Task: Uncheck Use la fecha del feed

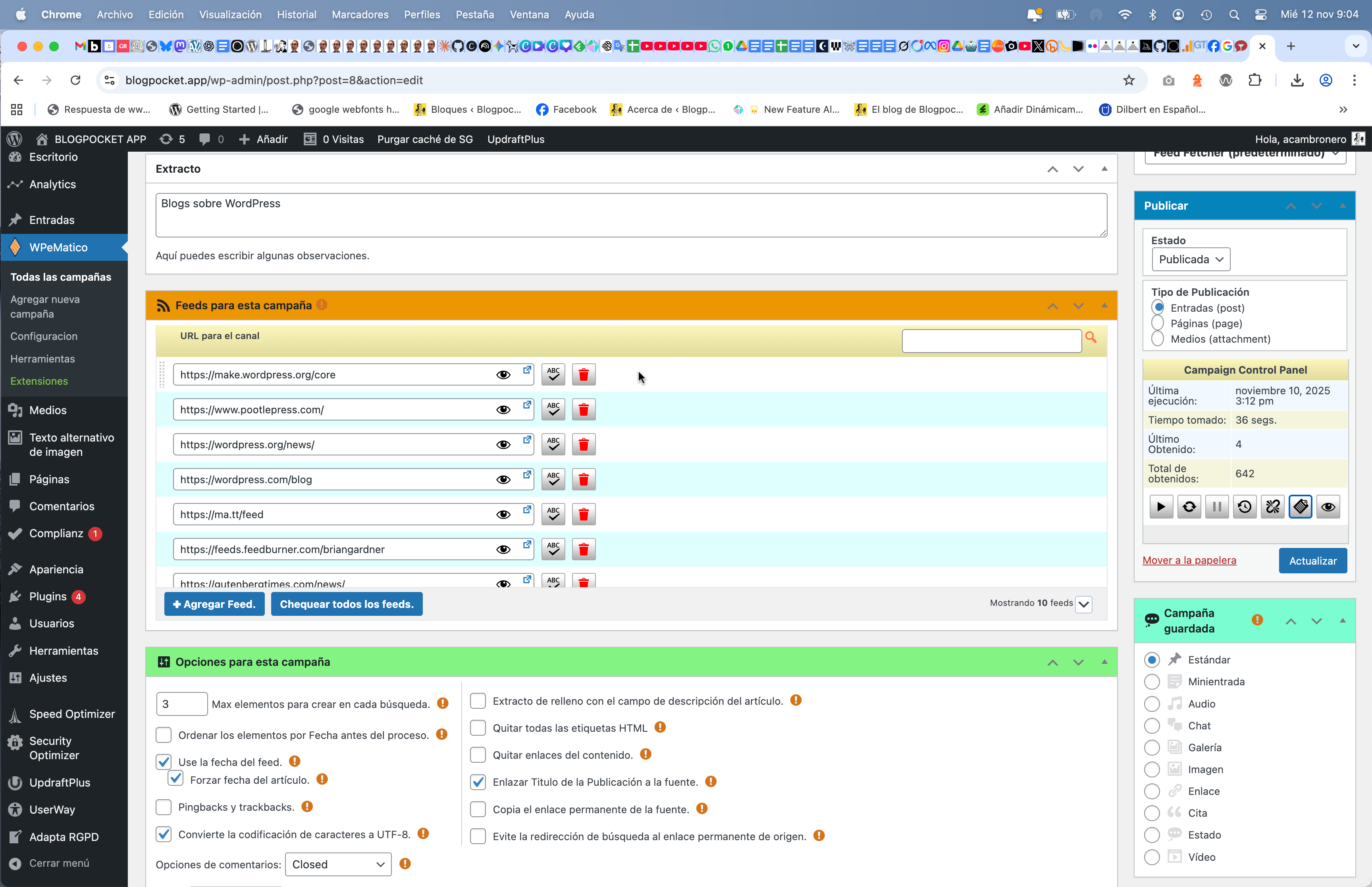Action: (x=164, y=762)
